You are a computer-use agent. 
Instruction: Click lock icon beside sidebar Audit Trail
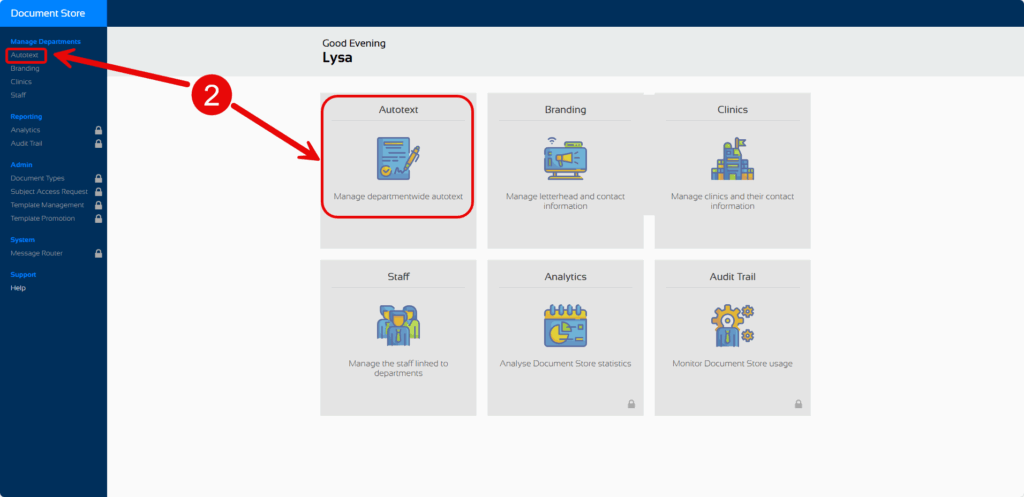coord(99,143)
